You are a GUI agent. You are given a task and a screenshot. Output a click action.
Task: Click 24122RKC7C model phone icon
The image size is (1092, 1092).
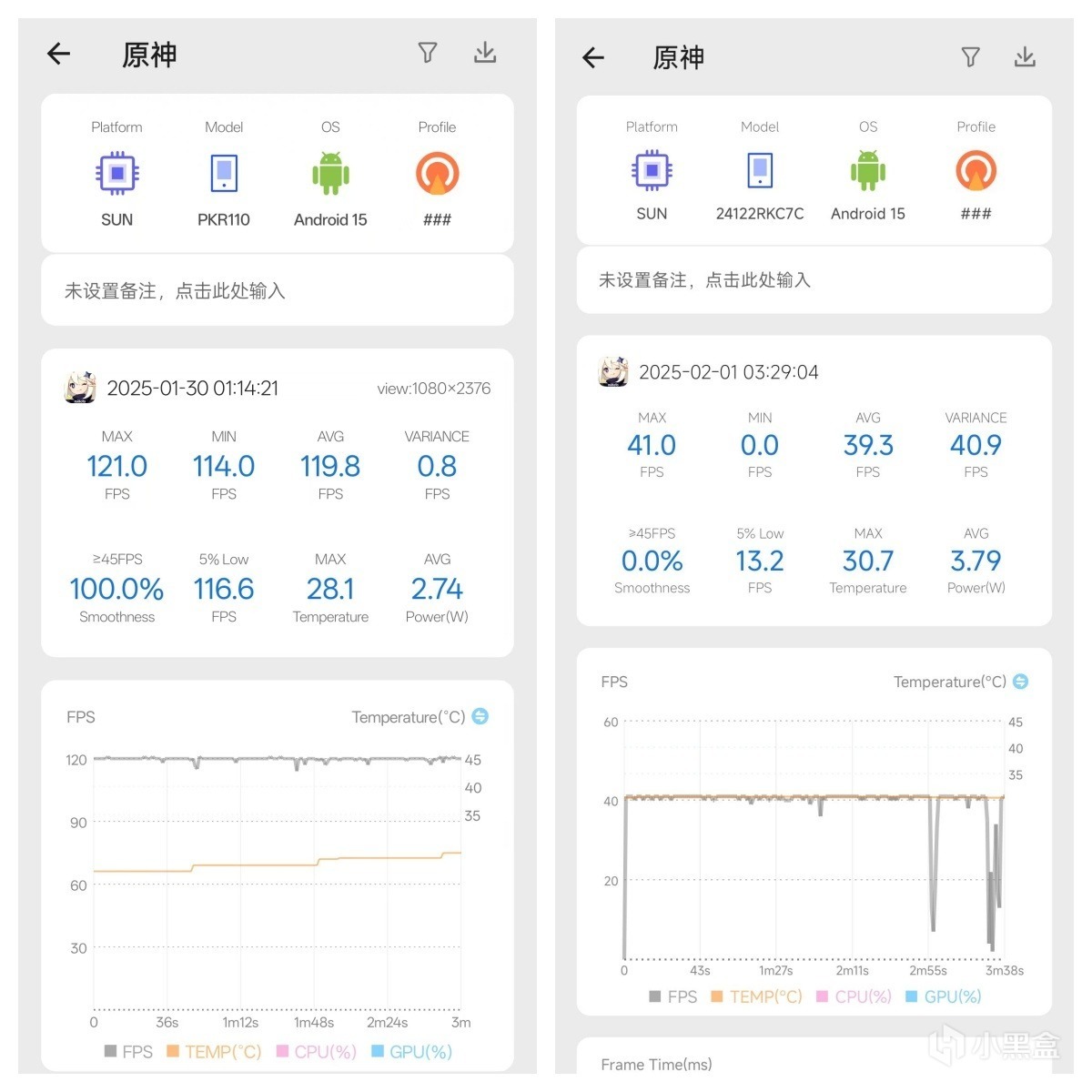(760, 170)
